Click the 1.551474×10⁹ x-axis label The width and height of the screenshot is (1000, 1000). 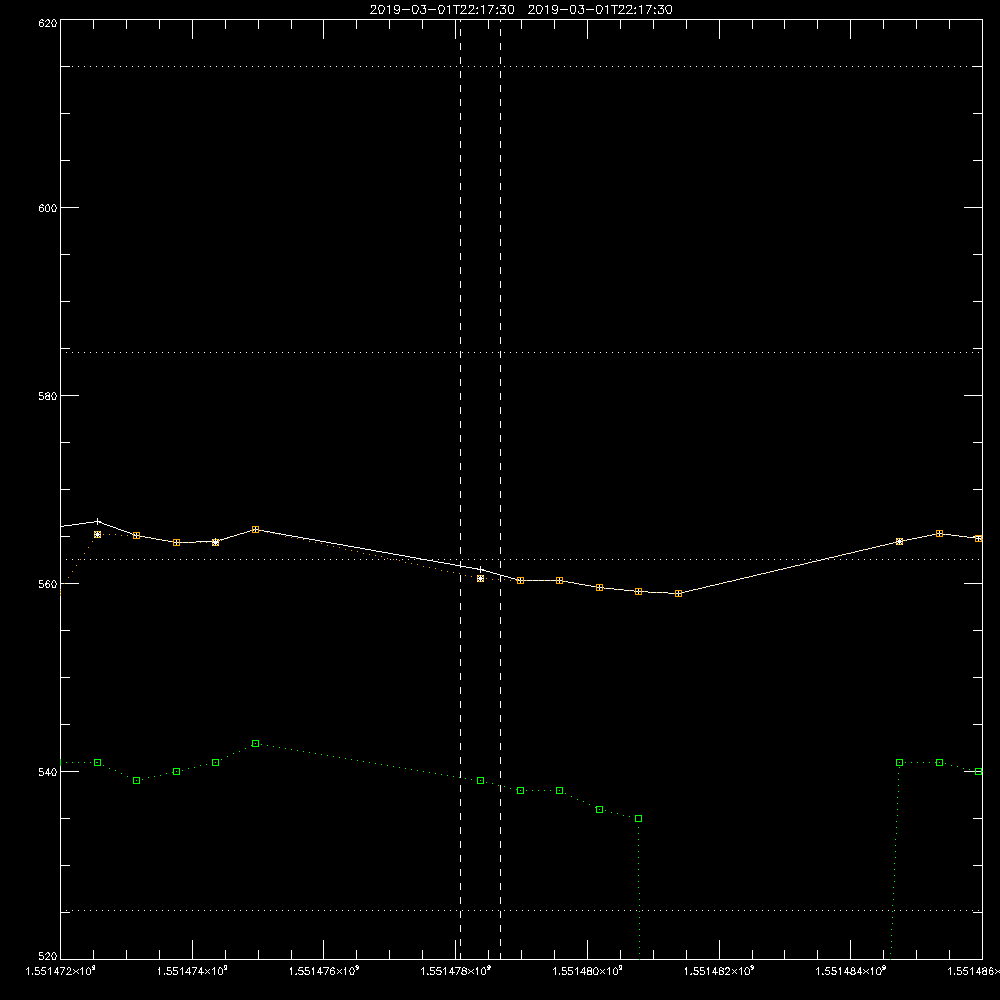tap(192, 971)
